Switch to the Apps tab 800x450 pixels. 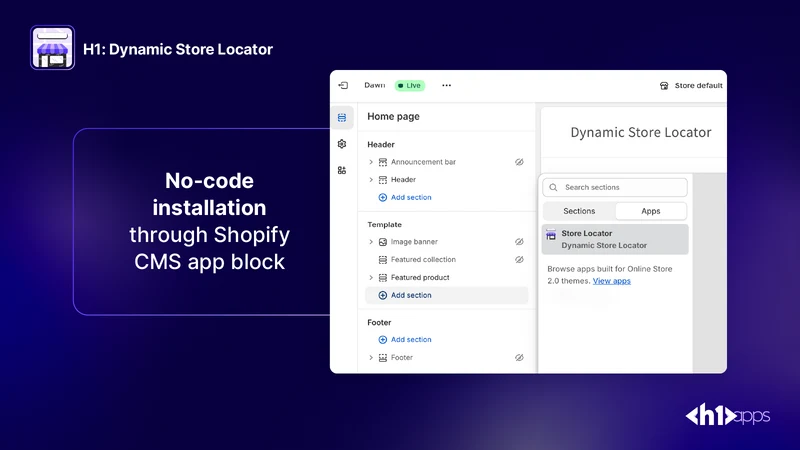pyautogui.click(x=651, y=211)
